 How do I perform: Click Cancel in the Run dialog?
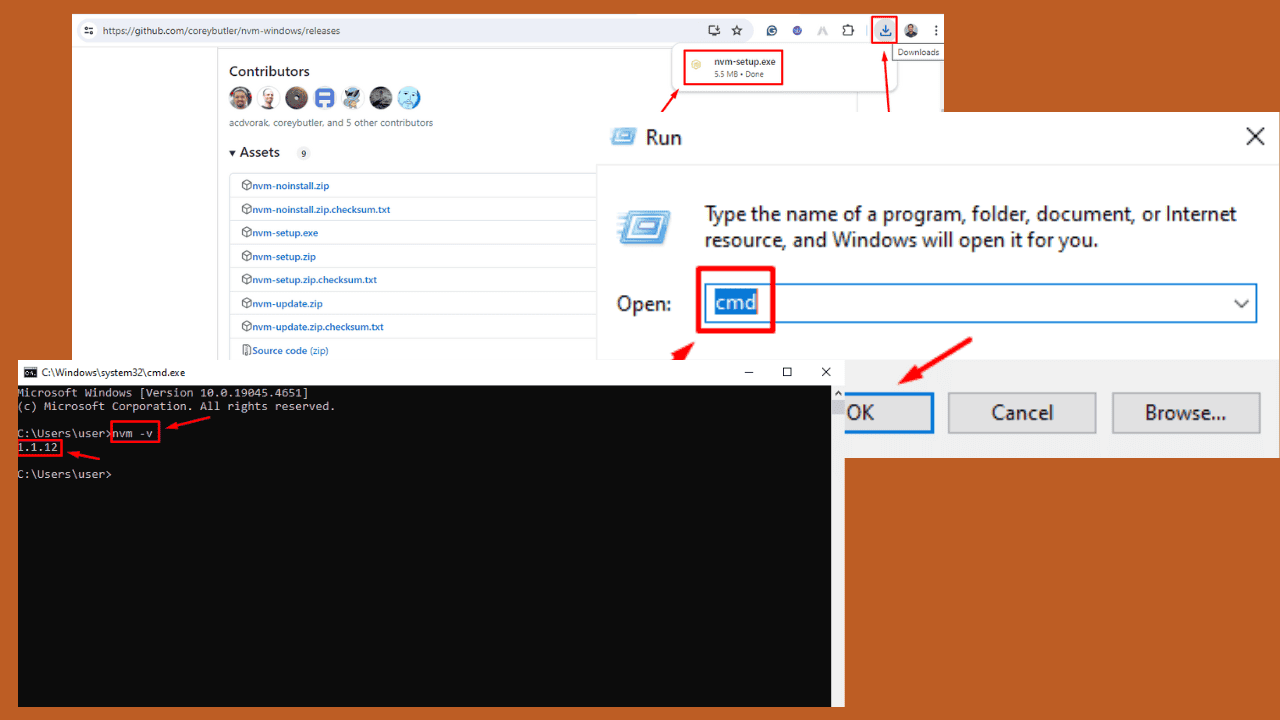click(1022, 412)
